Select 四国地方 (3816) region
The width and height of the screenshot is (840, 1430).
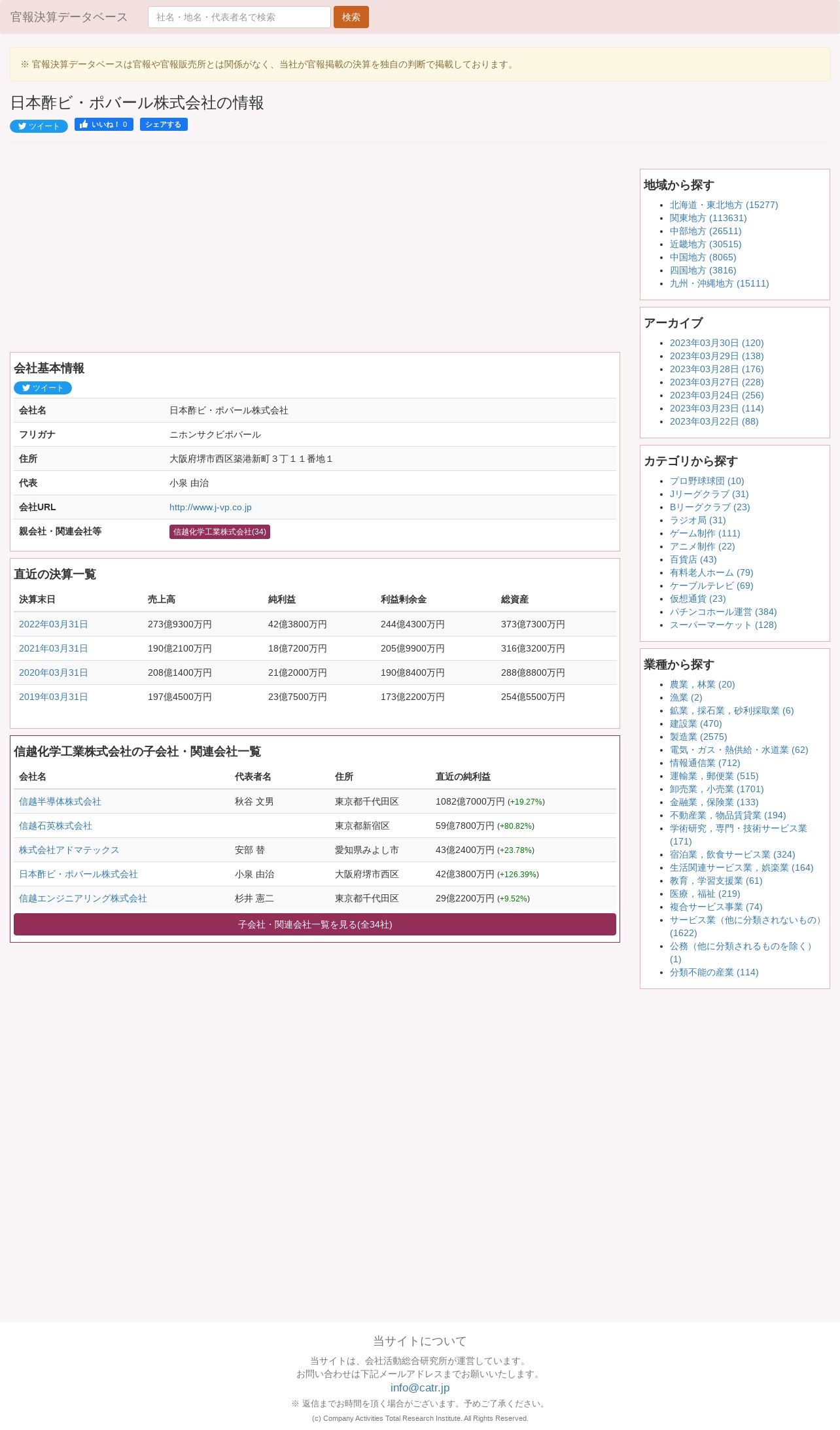coord(703,271)
